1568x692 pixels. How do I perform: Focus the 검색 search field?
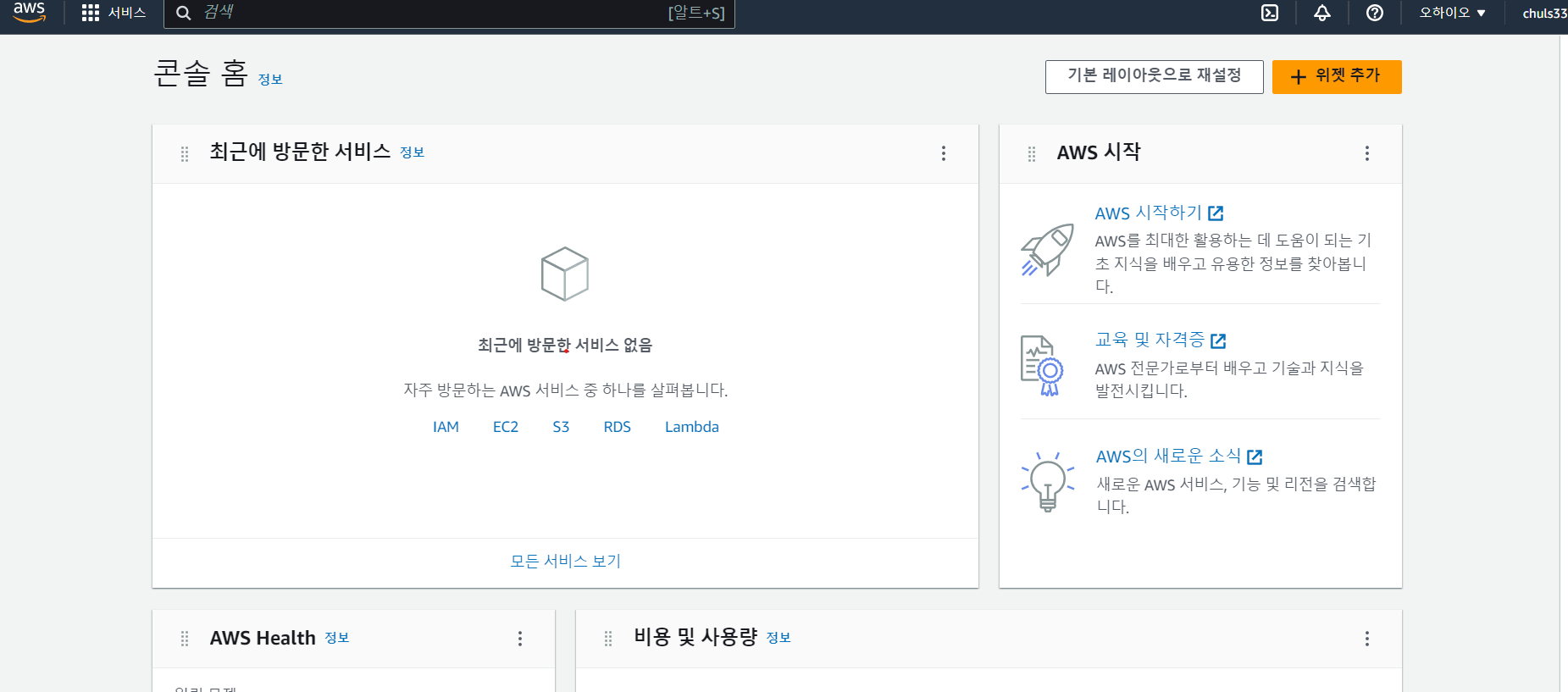[449, 14]
